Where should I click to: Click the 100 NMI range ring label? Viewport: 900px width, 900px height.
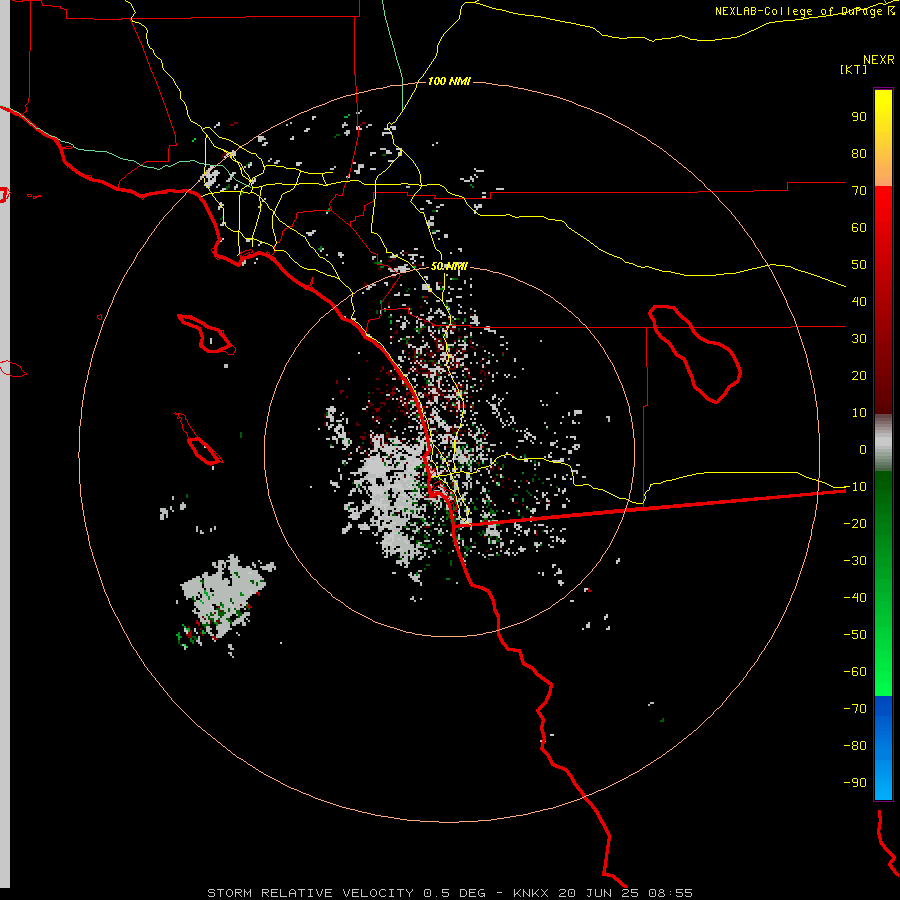pos(449,82)
